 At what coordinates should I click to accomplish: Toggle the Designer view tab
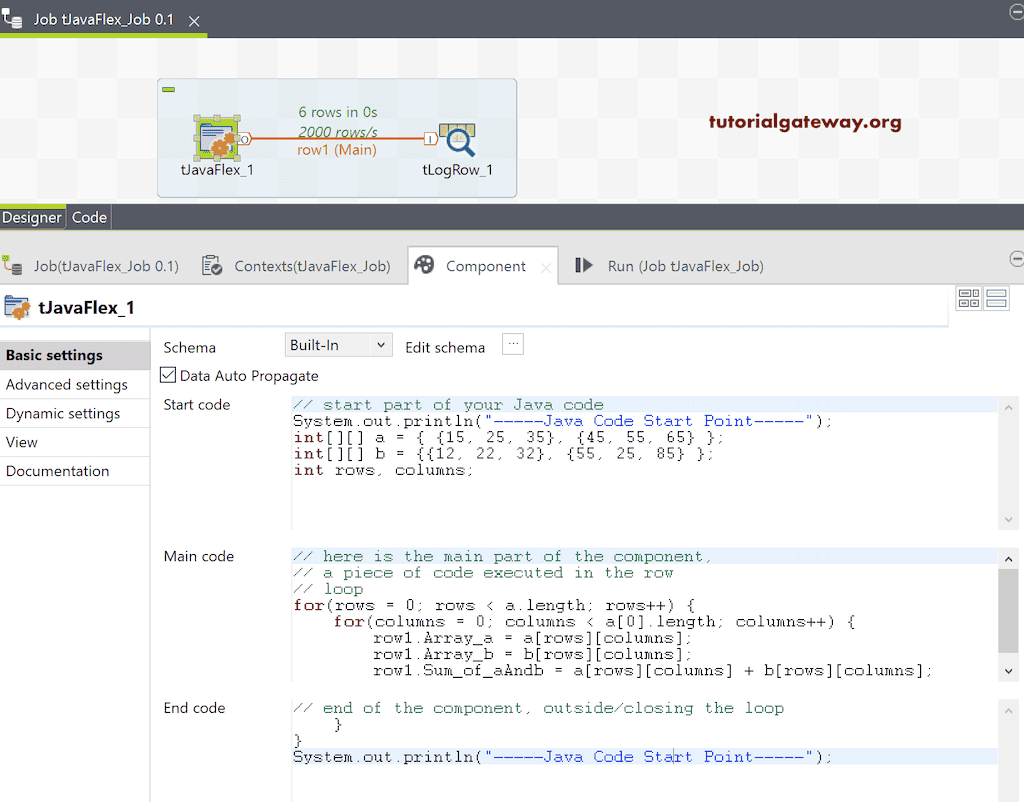point(33,217)
